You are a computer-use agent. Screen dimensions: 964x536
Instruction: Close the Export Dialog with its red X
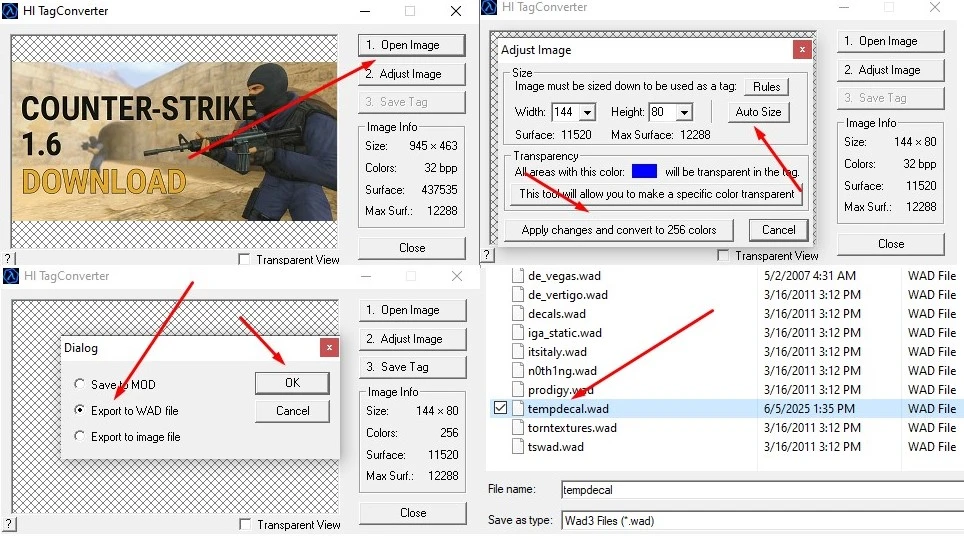329,348
